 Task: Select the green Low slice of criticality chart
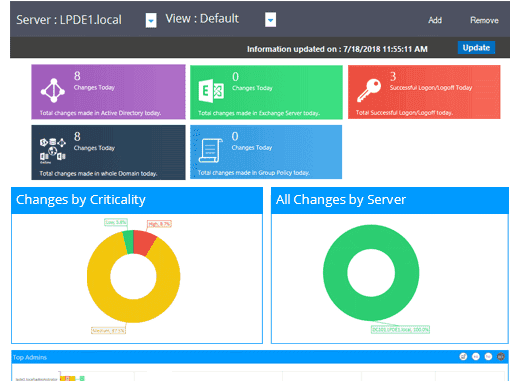coord(128,242)
